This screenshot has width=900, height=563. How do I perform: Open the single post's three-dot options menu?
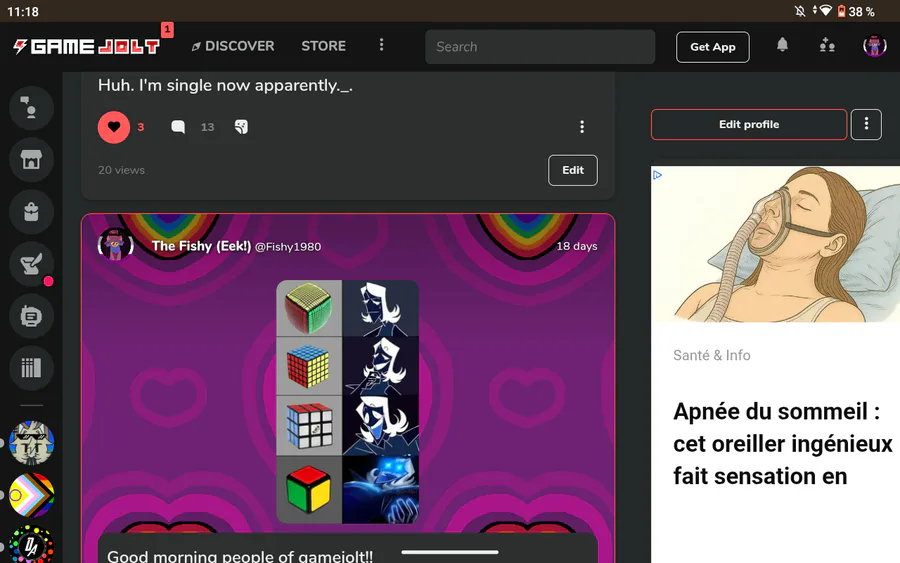click(x=582, y=127)
